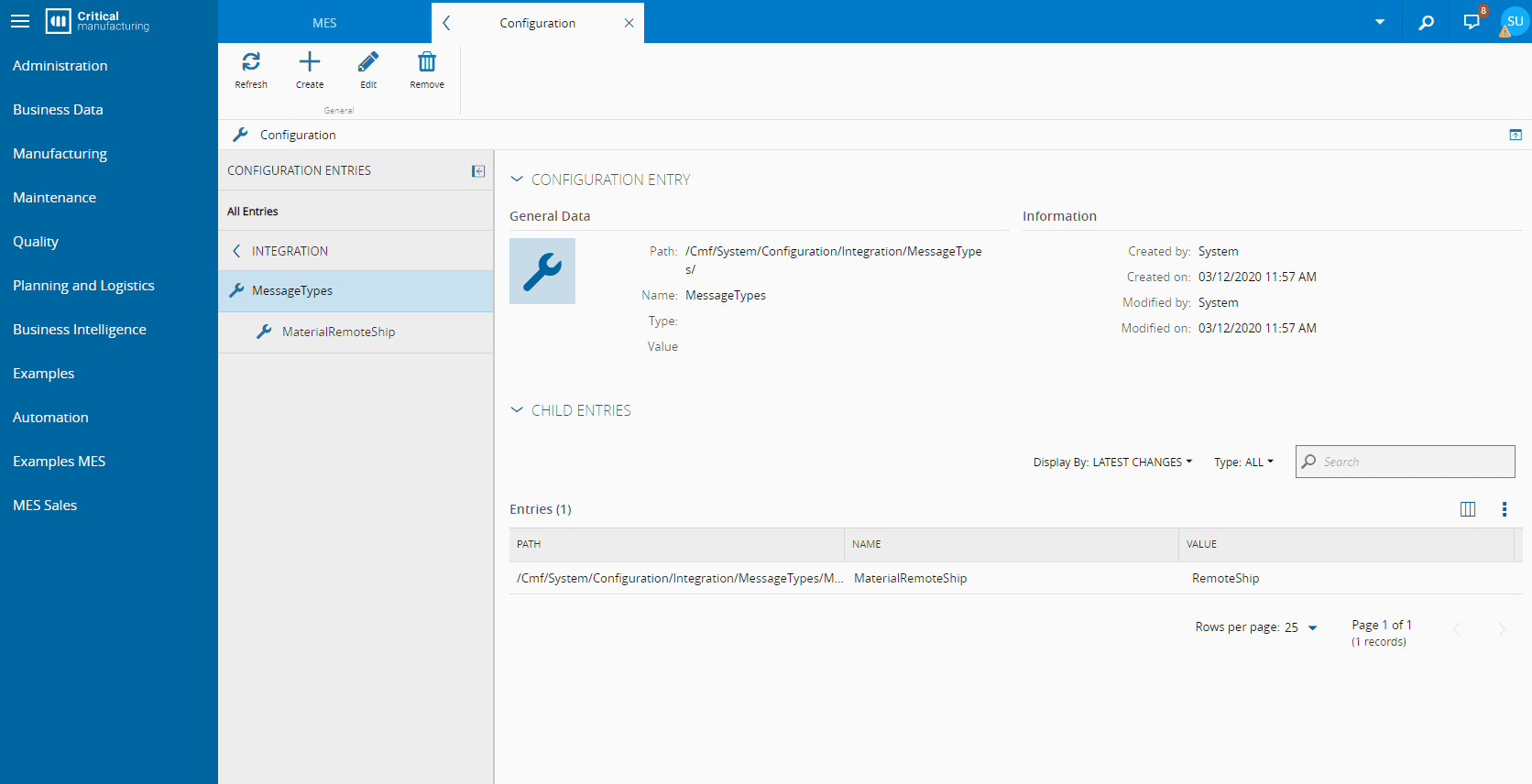The image size is (1532, 784).
Task: Collapse the Configuration Entries panel
Action: 478,171
